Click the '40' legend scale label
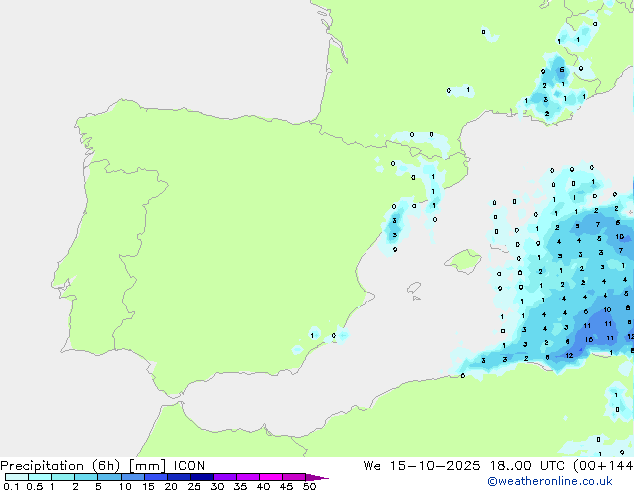 (x=263, y=486)
